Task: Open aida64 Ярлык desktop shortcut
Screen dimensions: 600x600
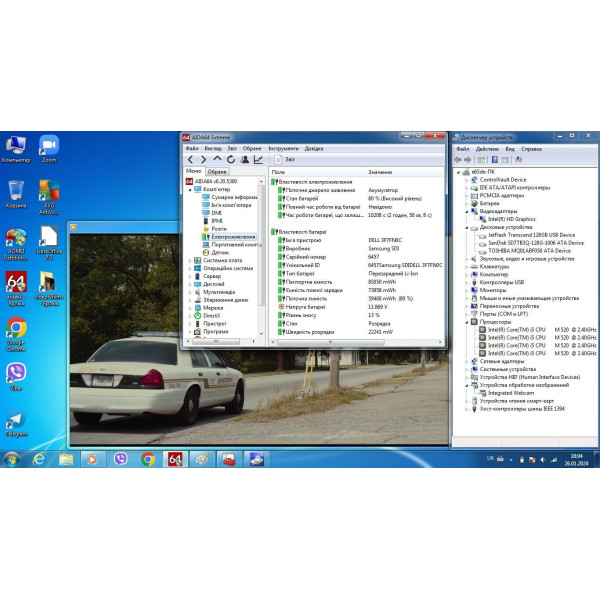Action: [x=16, y=289]
